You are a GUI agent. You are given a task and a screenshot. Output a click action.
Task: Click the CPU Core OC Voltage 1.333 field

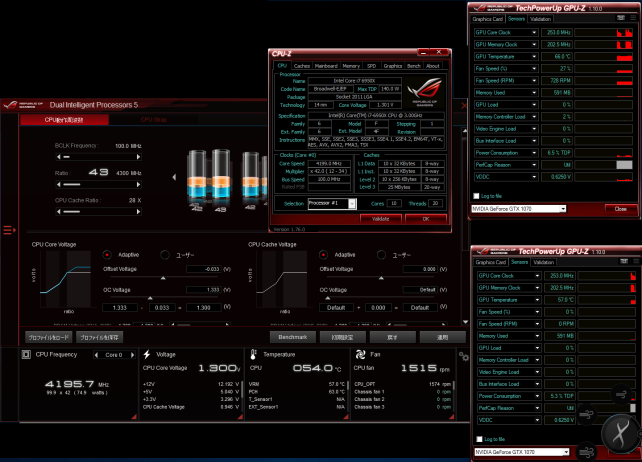[x=203, y=290]
